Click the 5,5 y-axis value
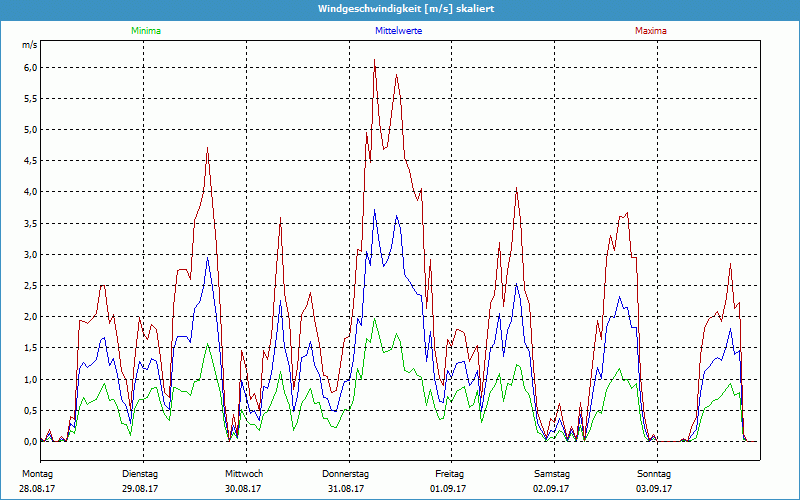Viewport: 800px width, 500px height. 29,98
